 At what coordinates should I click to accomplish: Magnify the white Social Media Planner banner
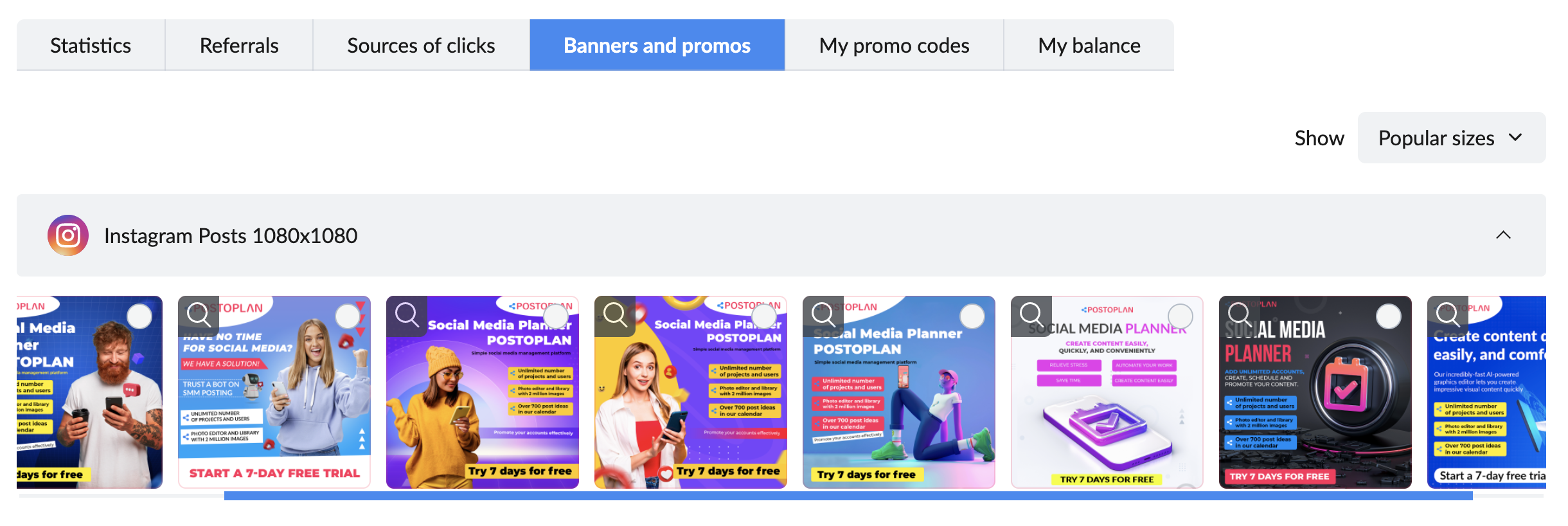[1031, 314]
